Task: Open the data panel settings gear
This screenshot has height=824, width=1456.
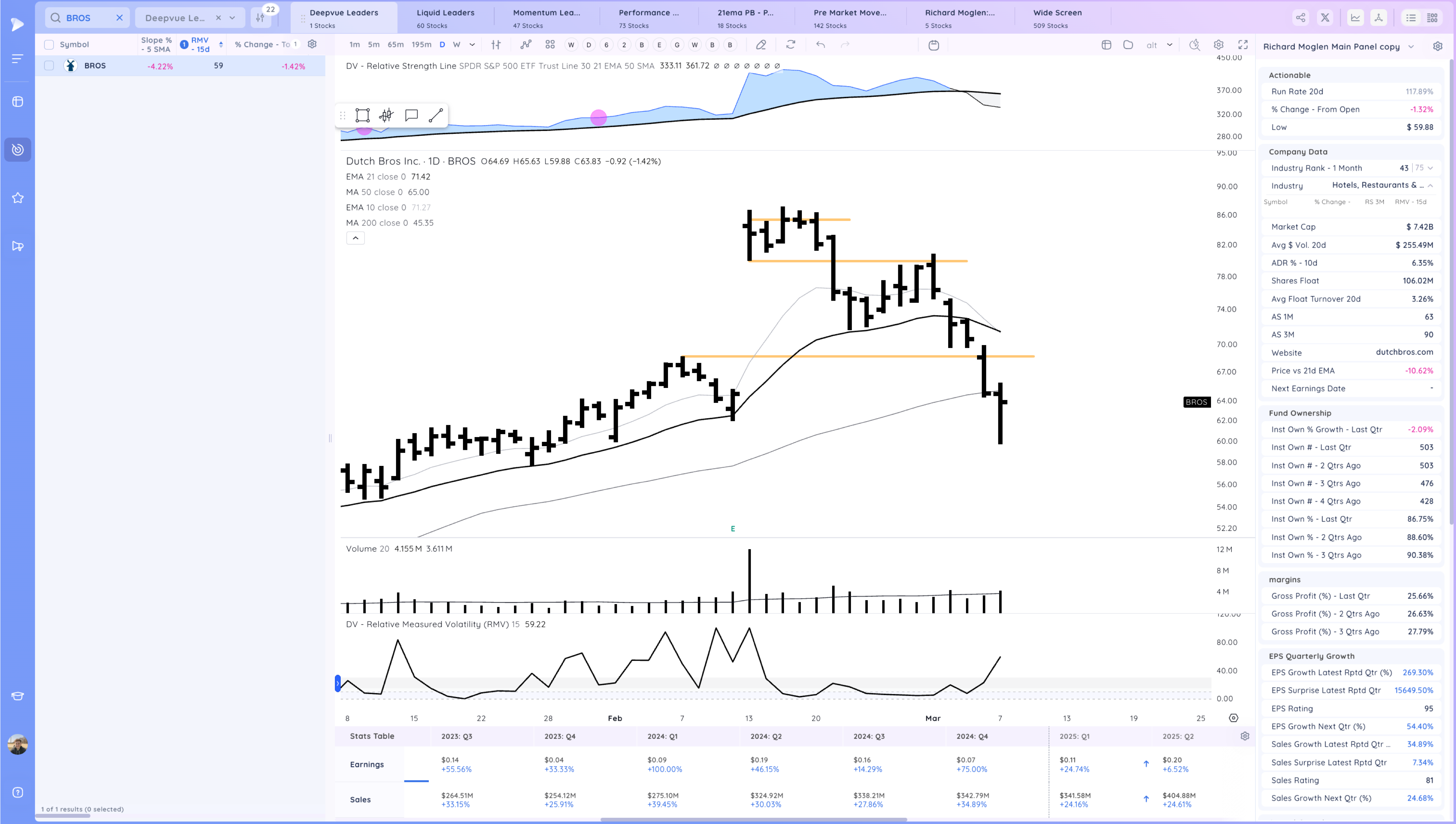Action: coord(1438,46)
